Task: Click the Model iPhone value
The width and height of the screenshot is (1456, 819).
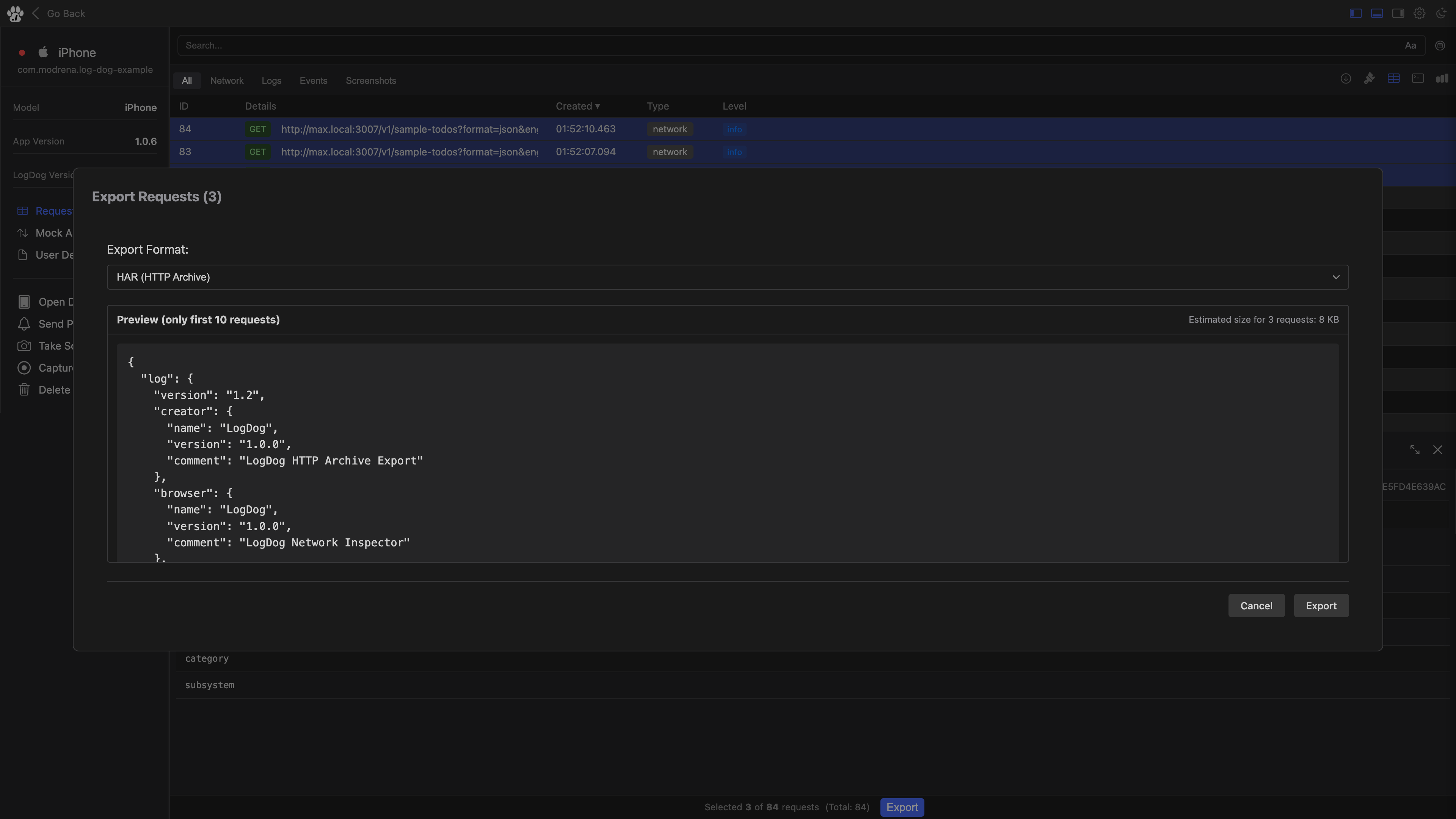Action: tap(141, 107)
